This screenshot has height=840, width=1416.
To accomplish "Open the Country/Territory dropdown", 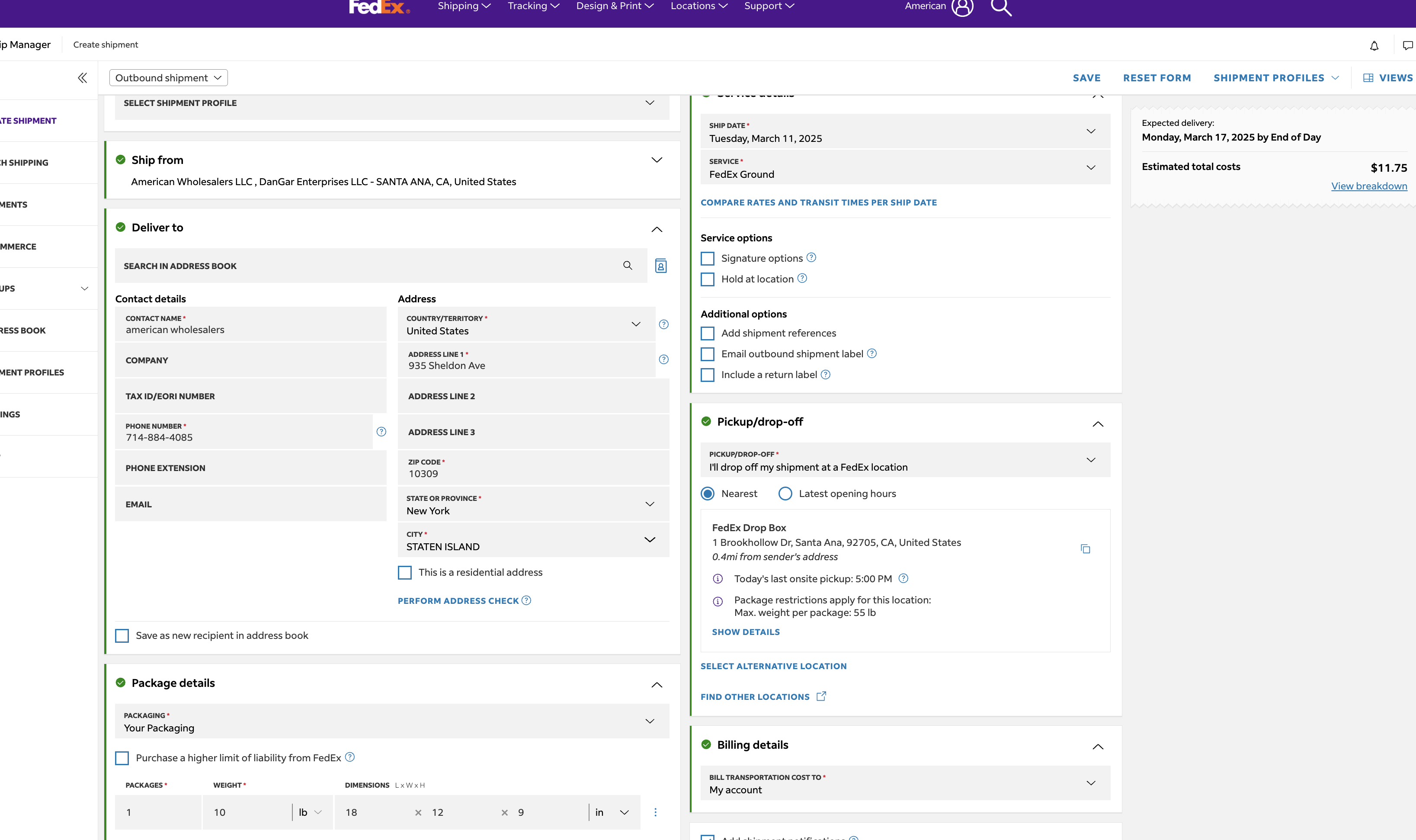I will [x=526, y=324].
